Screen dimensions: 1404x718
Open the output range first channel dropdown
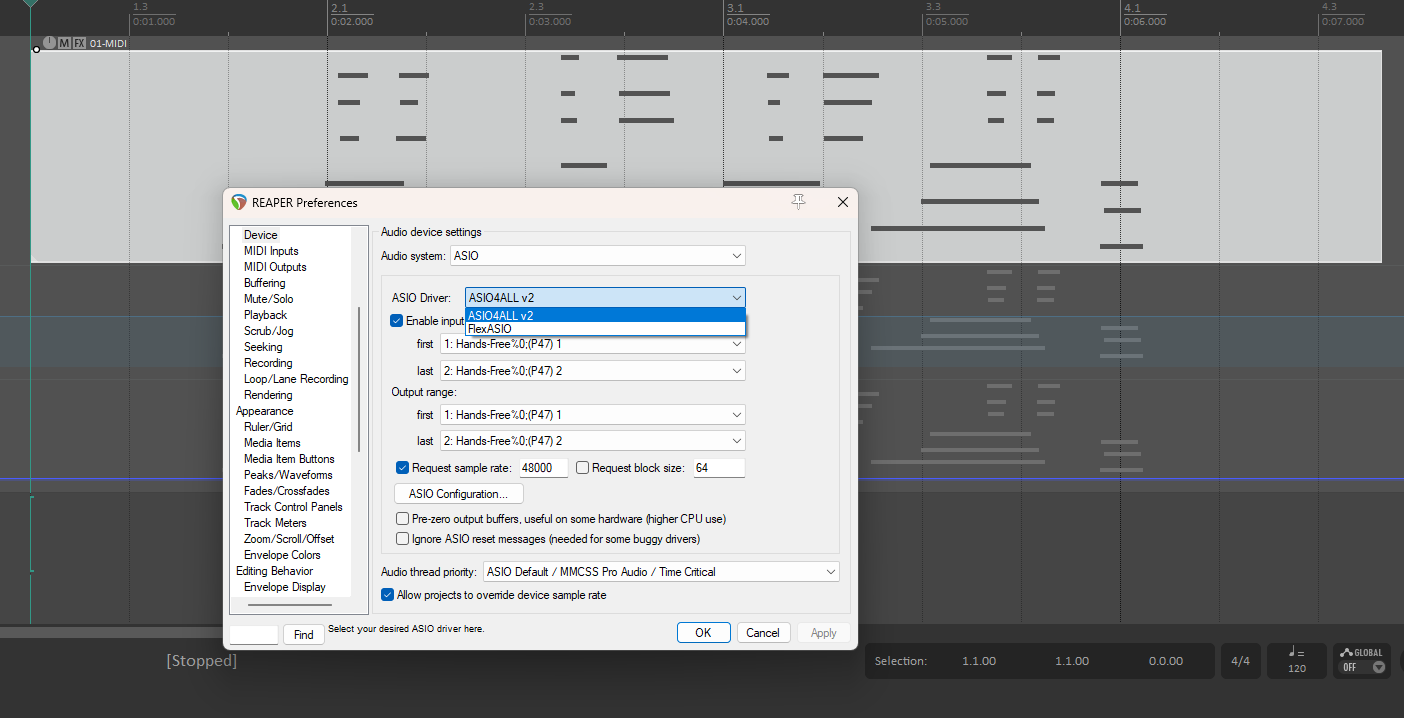tap(593, 415)
